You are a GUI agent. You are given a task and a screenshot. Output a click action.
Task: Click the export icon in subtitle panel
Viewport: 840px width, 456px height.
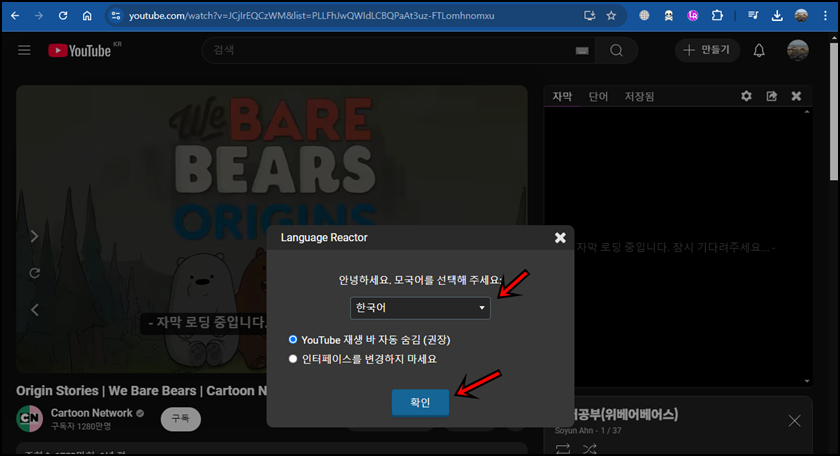[771, 96]
